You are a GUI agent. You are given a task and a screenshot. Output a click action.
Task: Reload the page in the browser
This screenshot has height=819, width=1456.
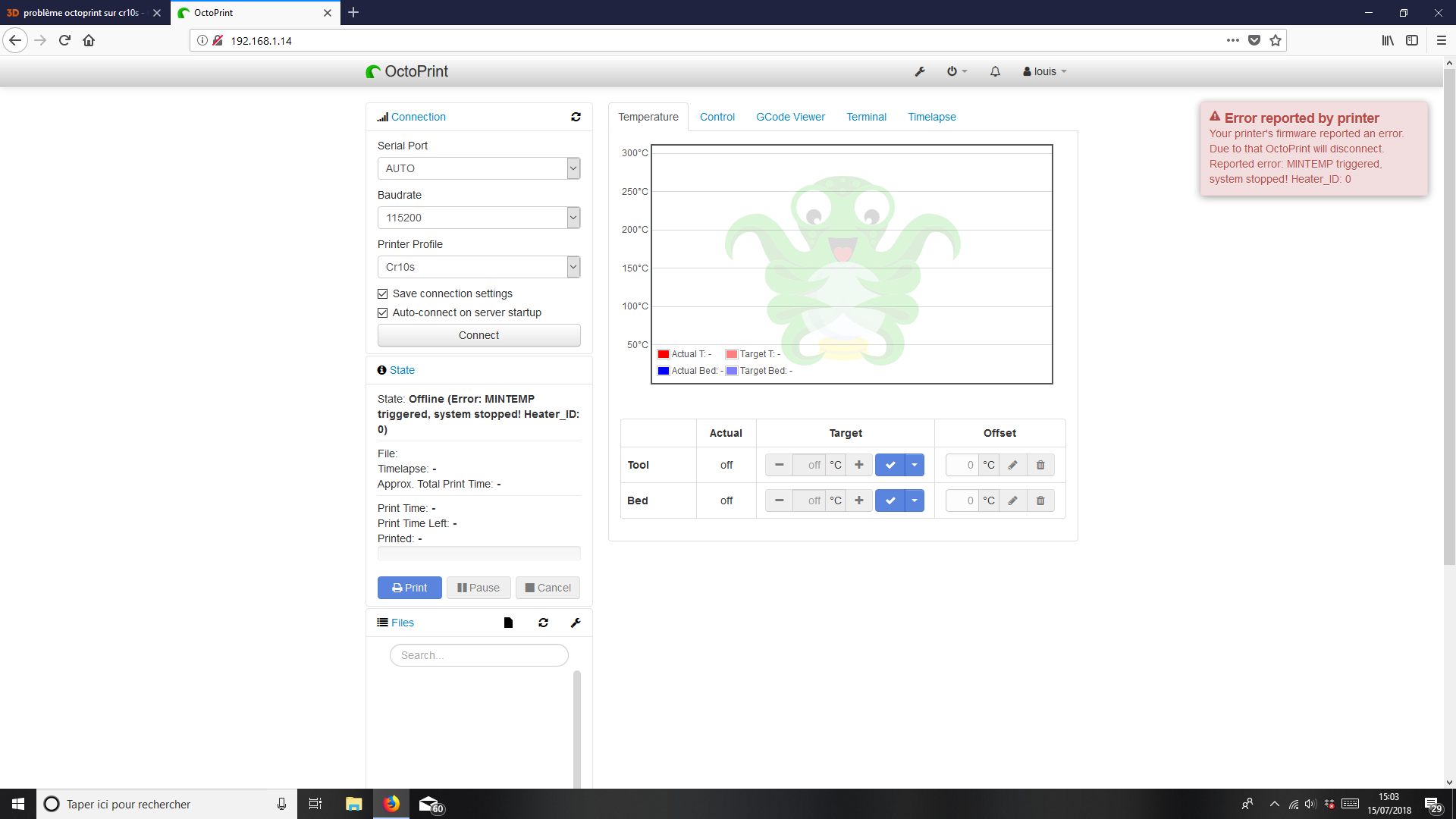[x=64, y=40]
